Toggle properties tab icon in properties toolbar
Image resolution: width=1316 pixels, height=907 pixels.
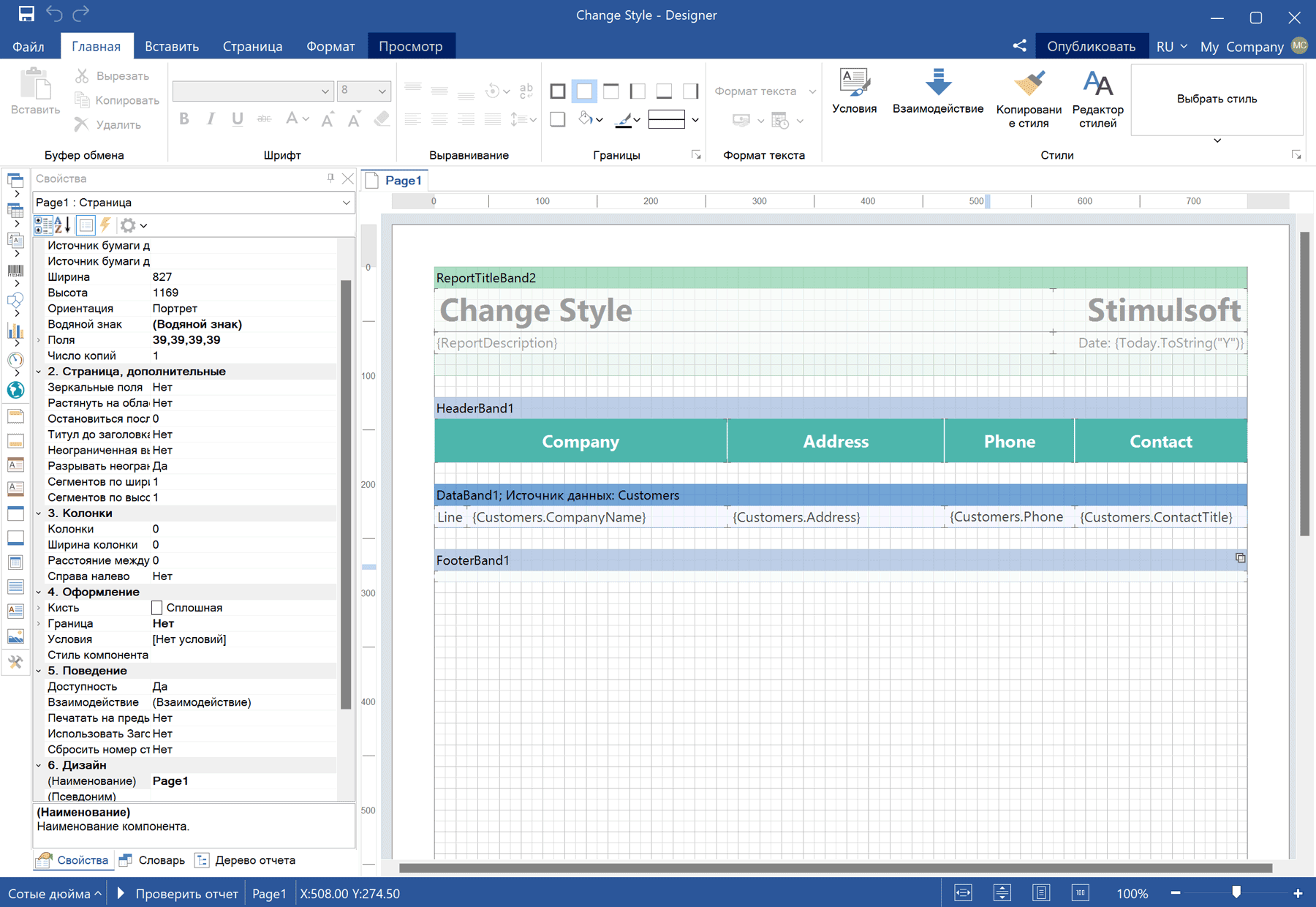pyautogui.click(x=86, y=225)
